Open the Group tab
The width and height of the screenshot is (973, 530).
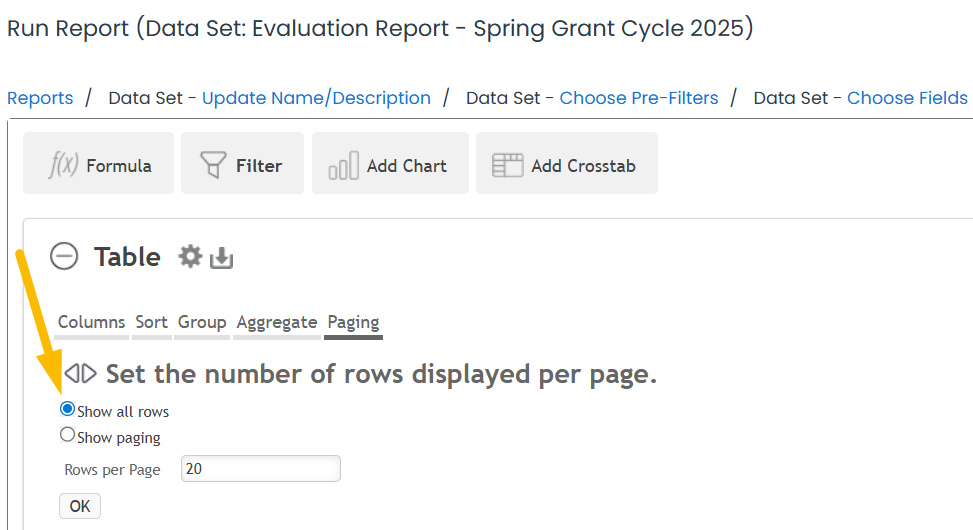pos(202,323)
